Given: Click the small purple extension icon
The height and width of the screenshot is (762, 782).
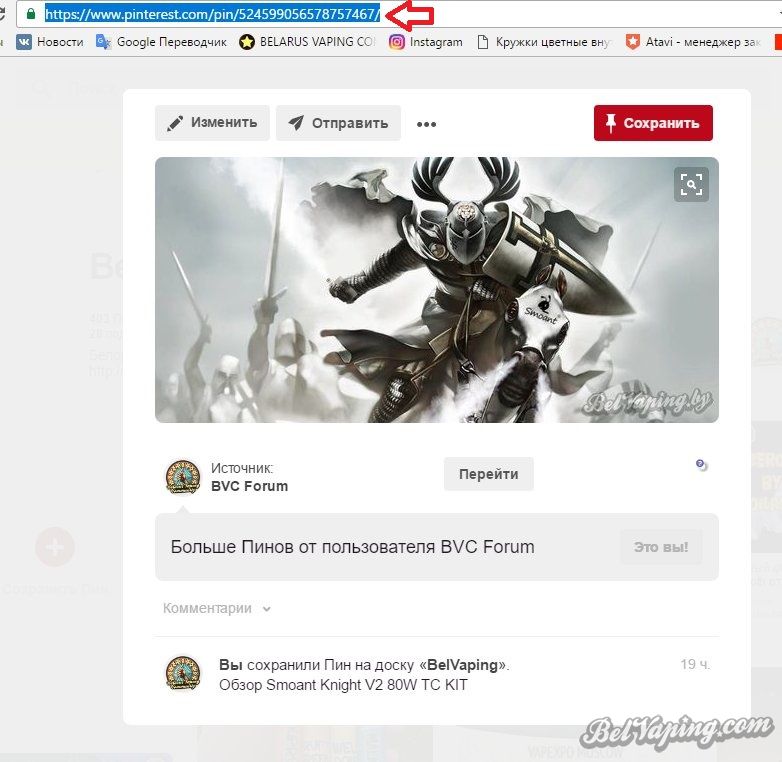Looking at the screenshot, I should click(x=701, y=464).
